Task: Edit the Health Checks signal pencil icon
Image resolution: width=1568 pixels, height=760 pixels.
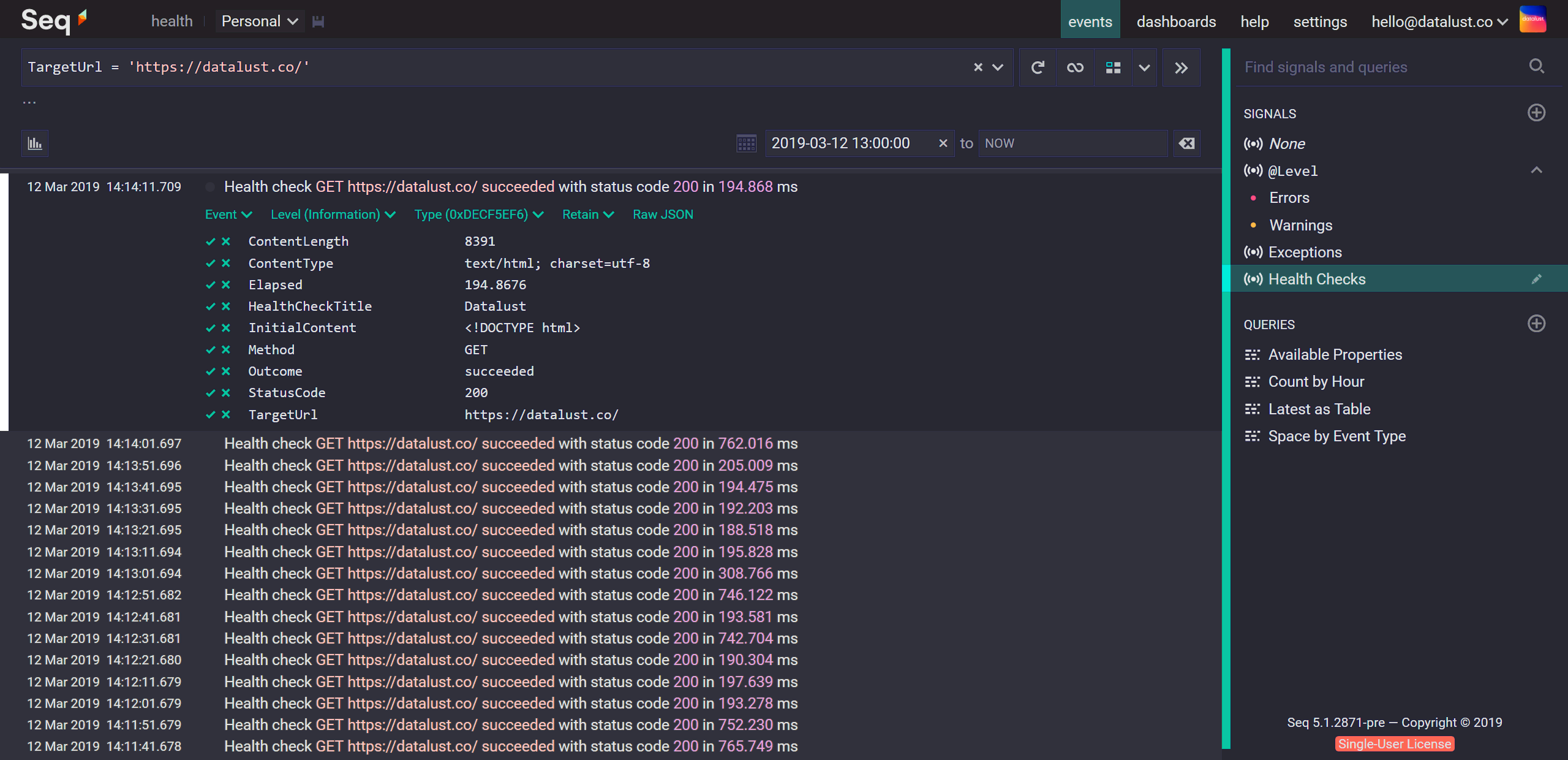Action: [x=1536, y=279]
